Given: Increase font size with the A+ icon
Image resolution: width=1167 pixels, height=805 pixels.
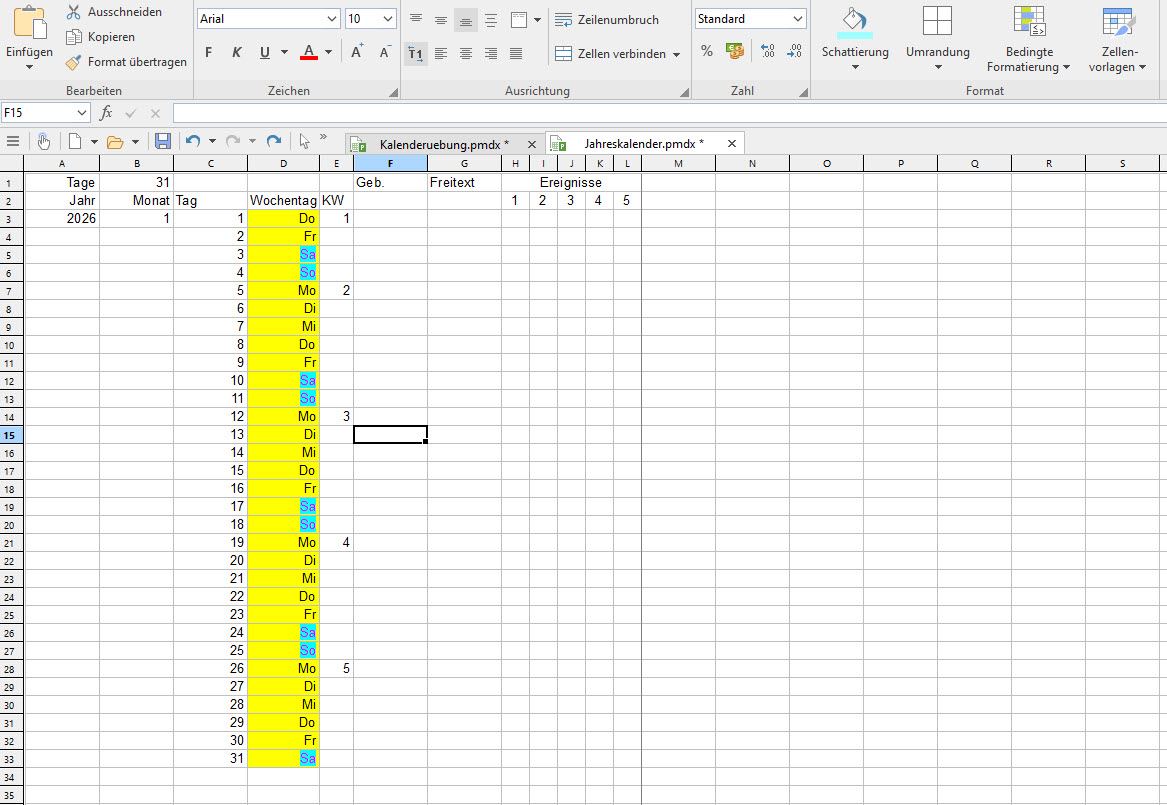Looking at the screenshot, I should click(x=357, y=52).
